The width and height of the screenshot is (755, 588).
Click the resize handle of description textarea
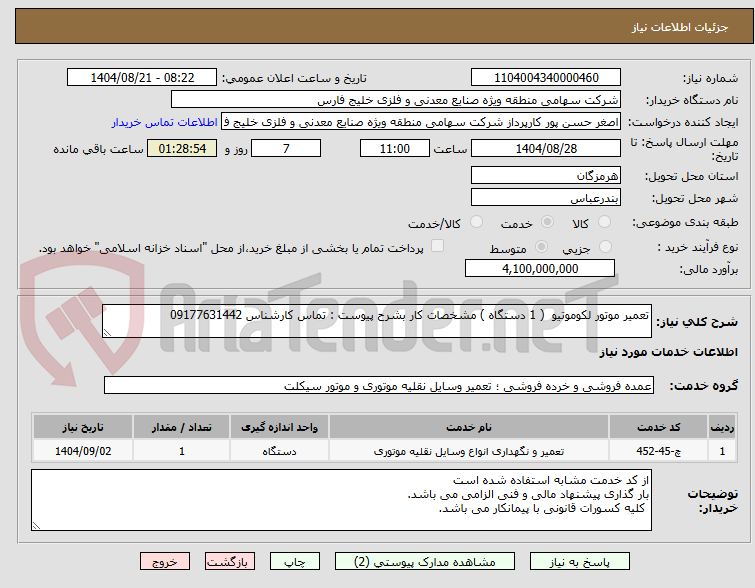point(107,332)
